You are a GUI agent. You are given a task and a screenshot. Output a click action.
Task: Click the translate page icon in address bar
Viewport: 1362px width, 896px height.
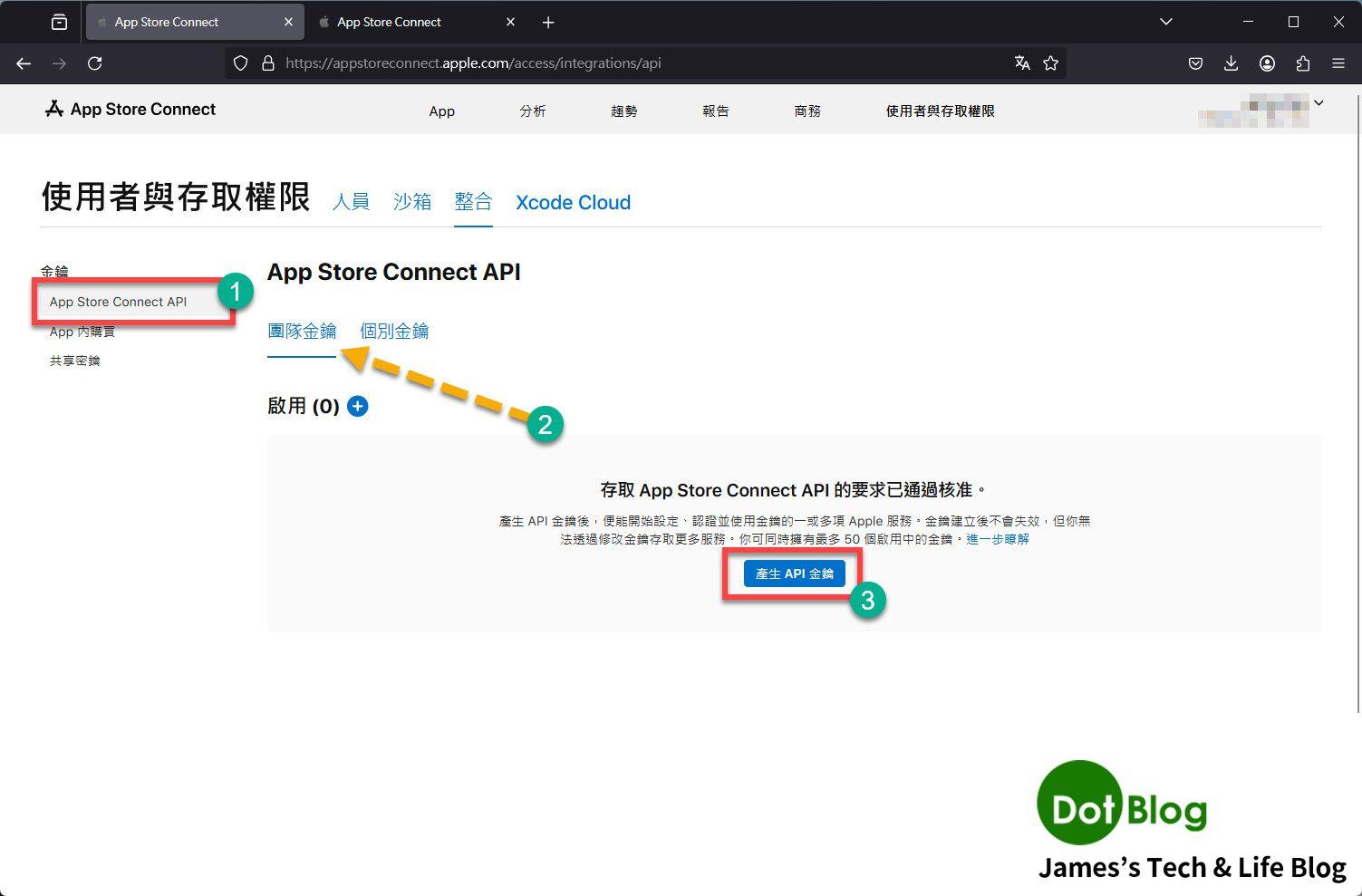(1022, 63)
